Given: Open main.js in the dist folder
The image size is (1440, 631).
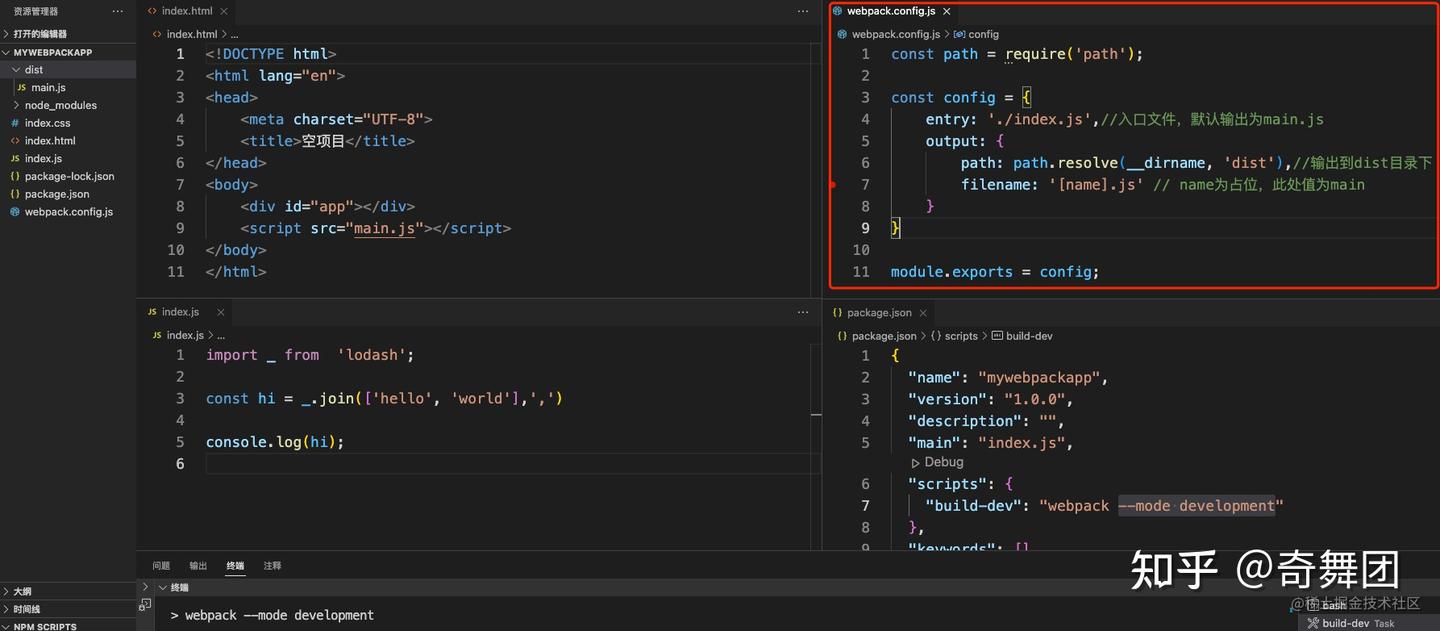Looking at the screenshot, I should tap(48, 88).
